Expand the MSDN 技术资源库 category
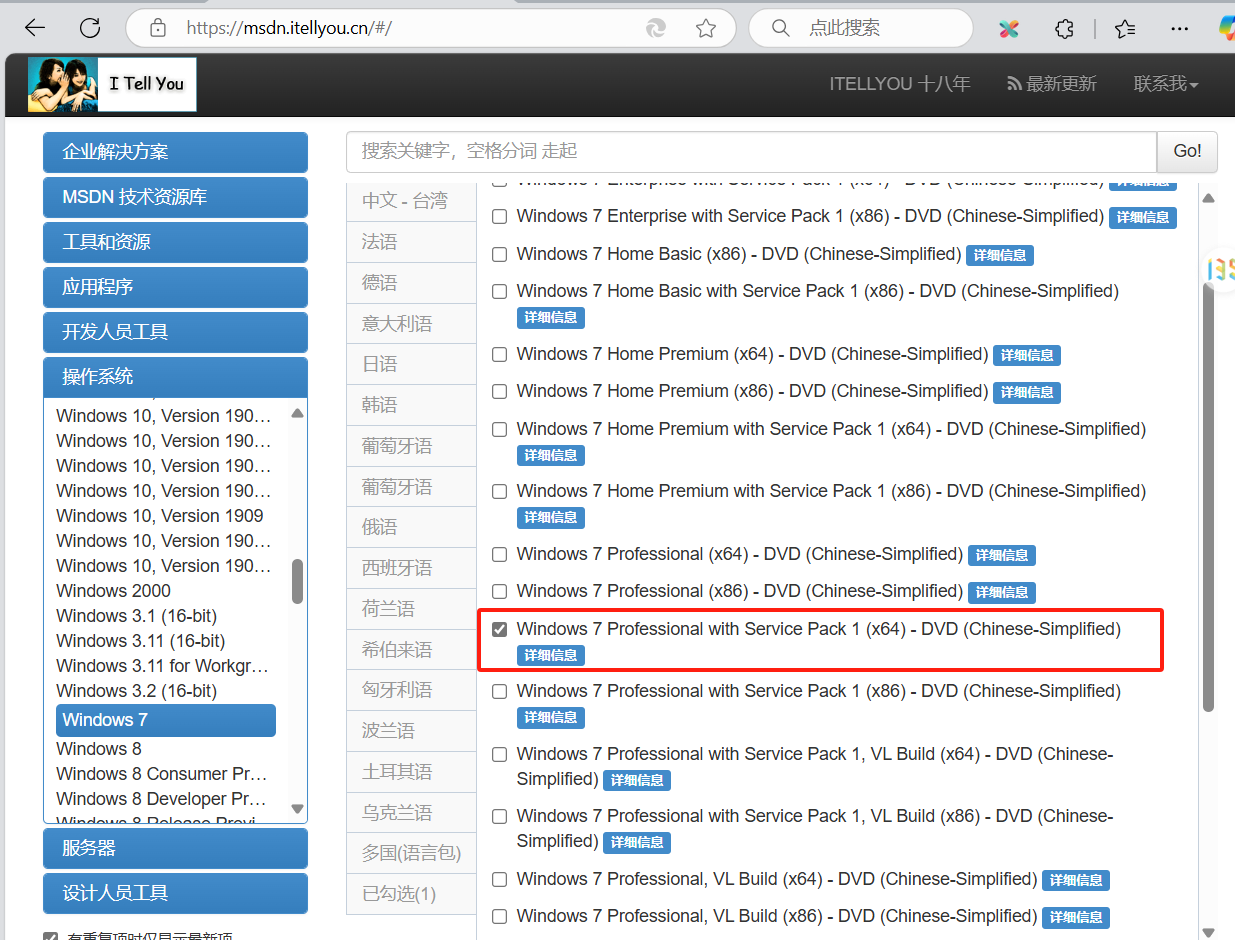Viewport: 1235px width, 940px height. (175, 197)
